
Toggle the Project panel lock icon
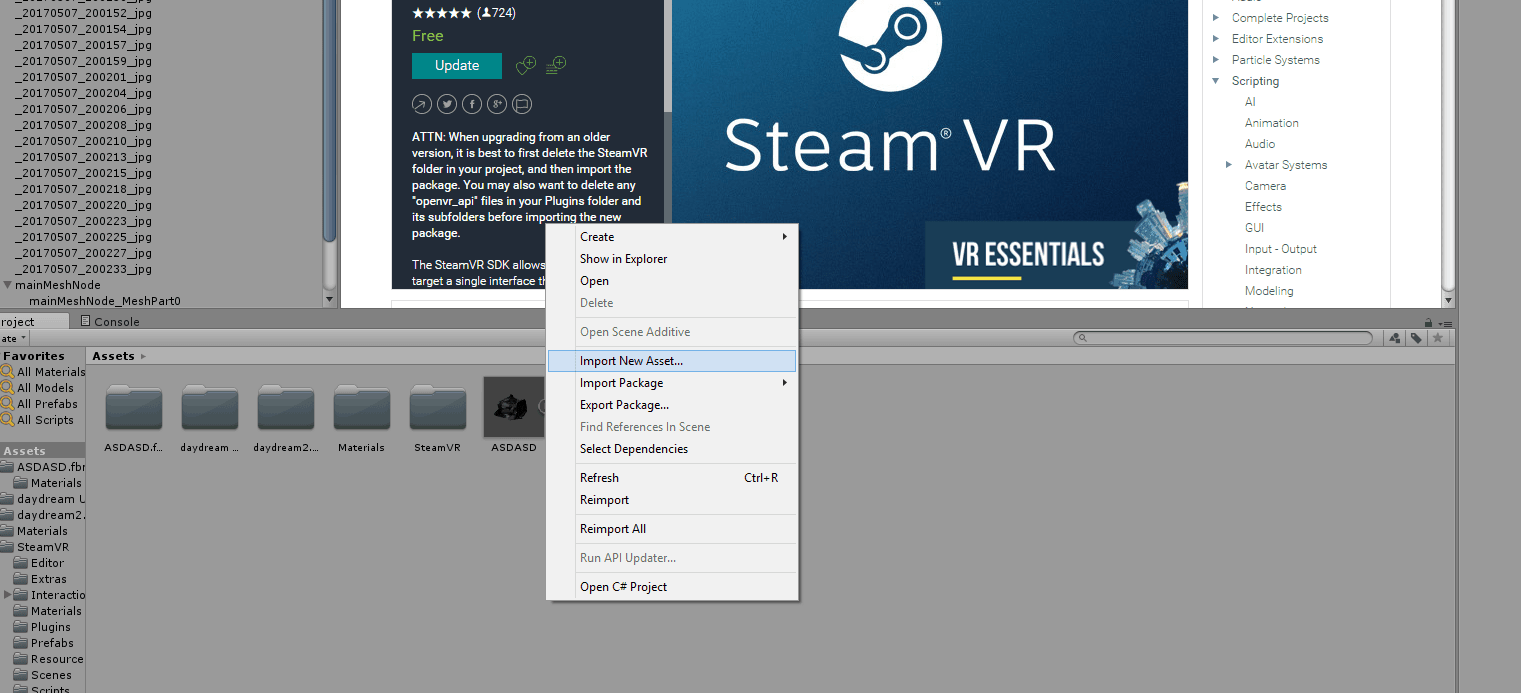[1429, 322]
